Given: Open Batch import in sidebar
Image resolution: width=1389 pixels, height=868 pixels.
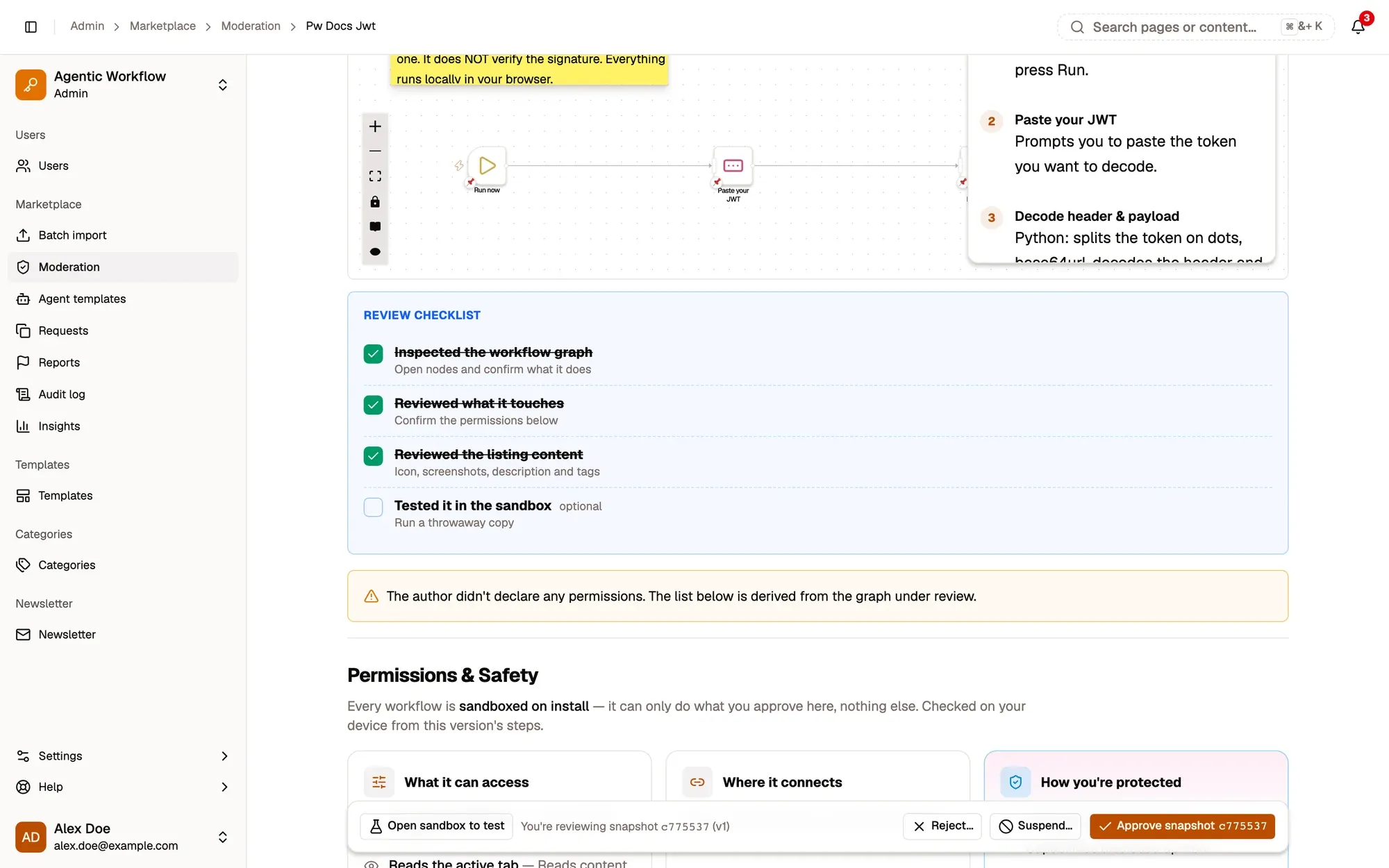Looking at the screenshot, I should coord(123,235).
